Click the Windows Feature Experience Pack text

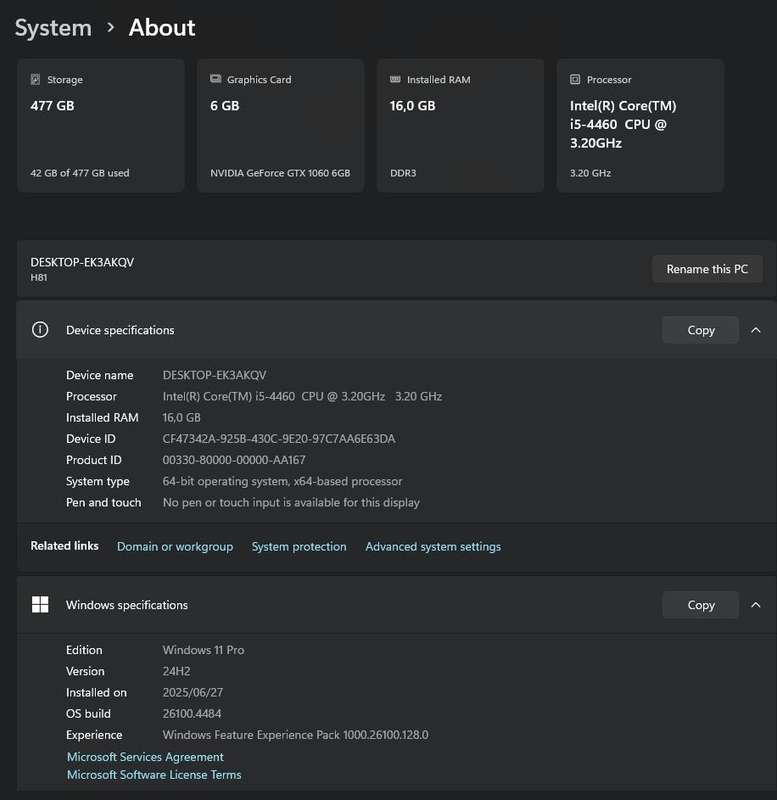pyautogui.click(x=295, y=735)
